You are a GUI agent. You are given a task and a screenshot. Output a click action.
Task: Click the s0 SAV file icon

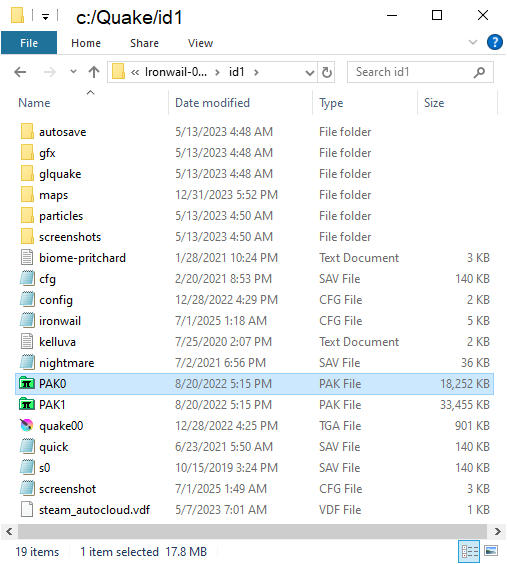pyautogui.click(x=27, y=468)
